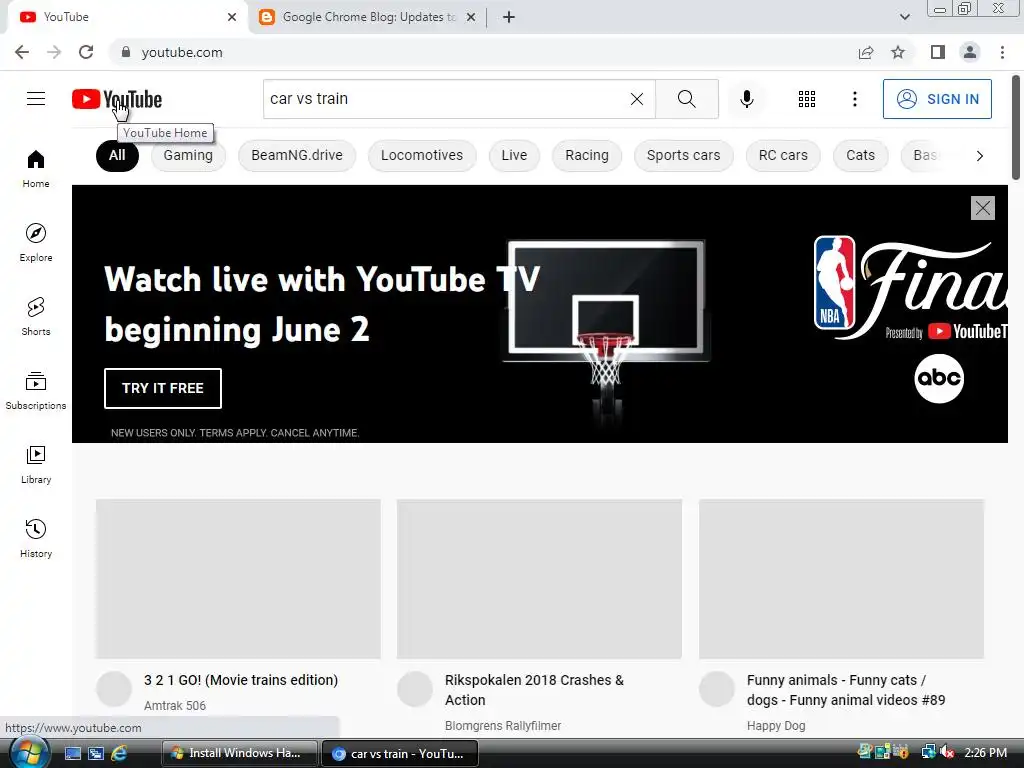Viewport: 1024px width, 768px height.
Task: Select the Gaming filter chip
Action: coord(188,155)
